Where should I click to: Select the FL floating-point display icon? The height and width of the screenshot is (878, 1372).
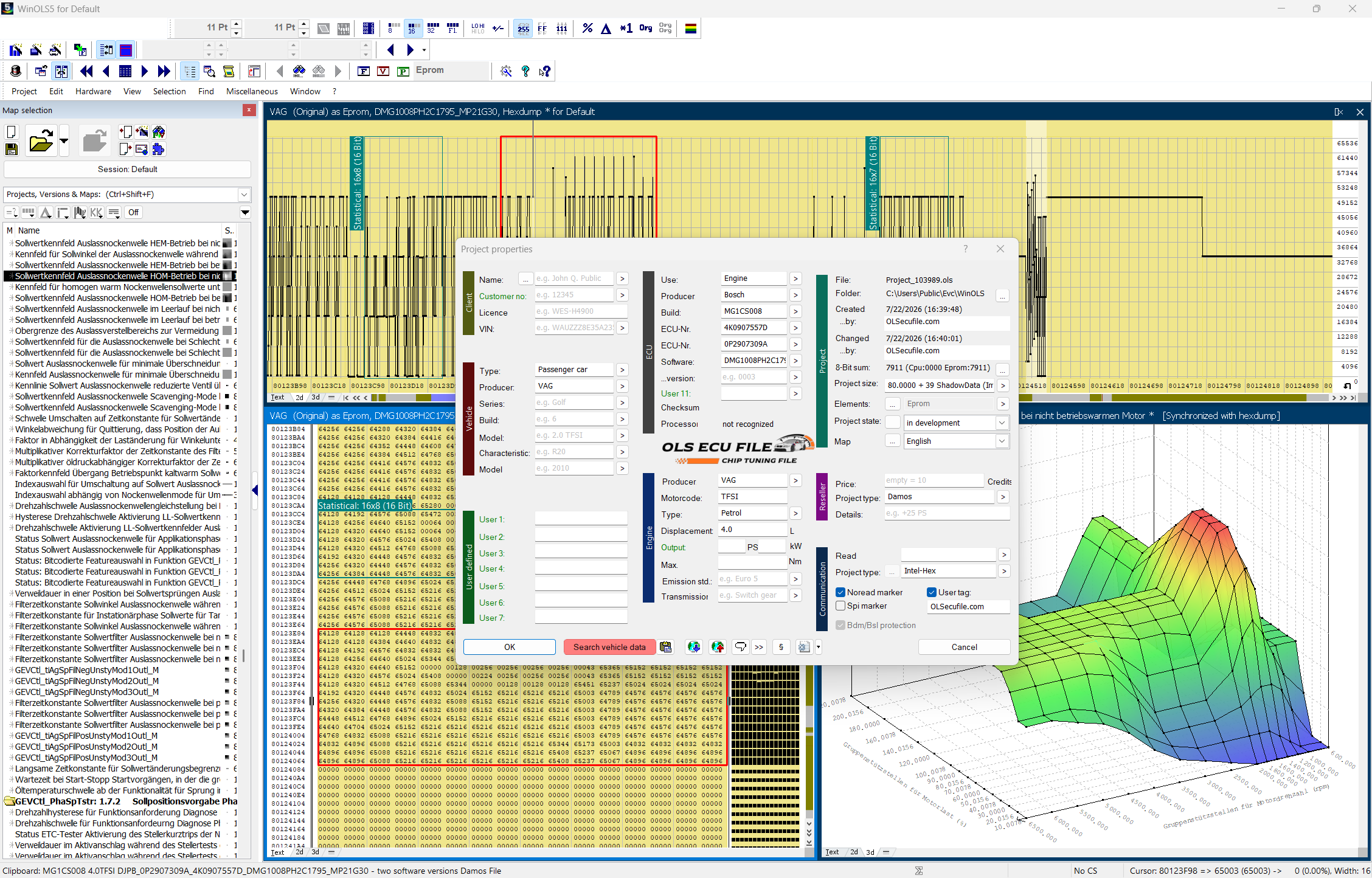452,28
